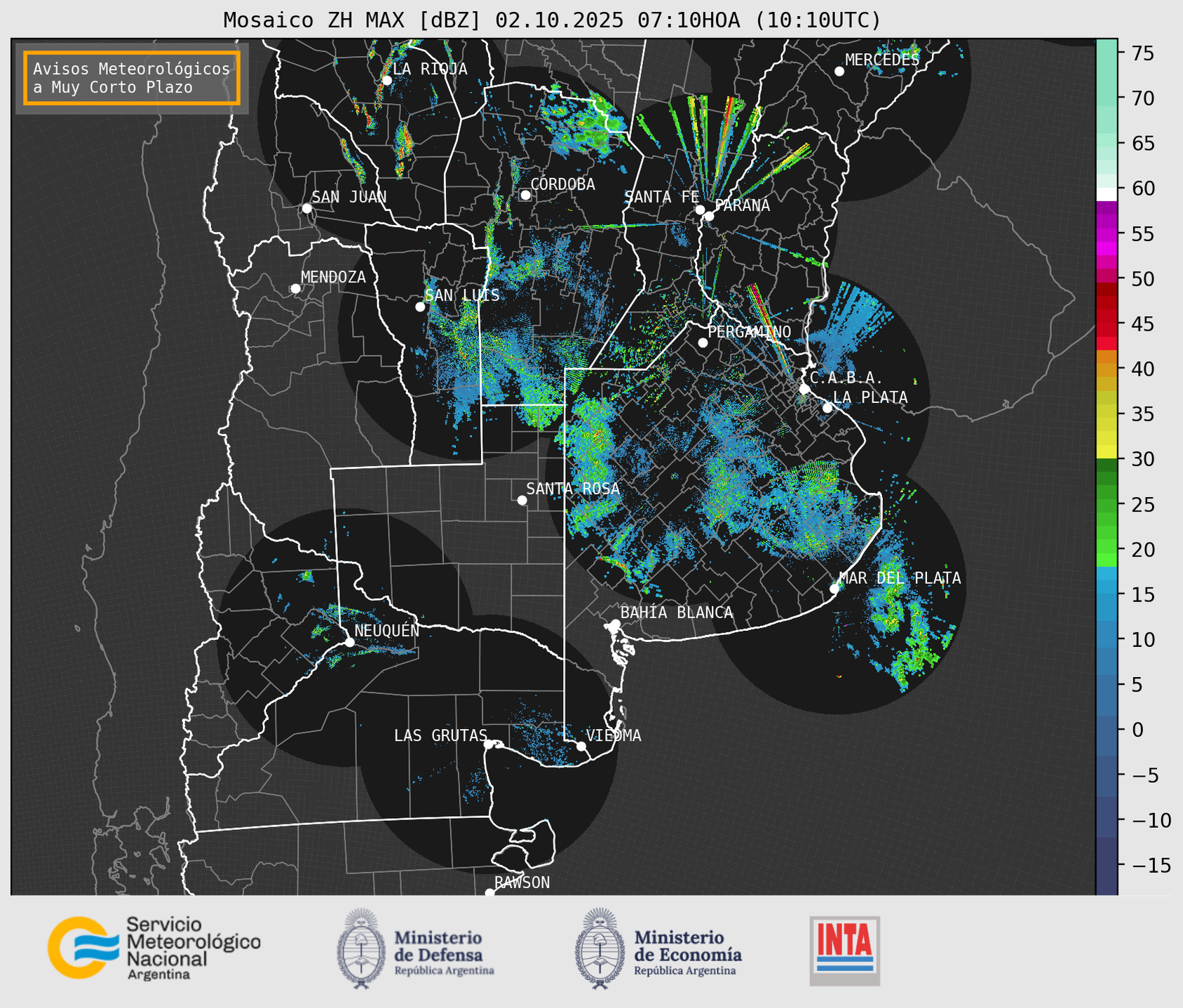The height and width of the screenshot is (1008, 1183).
Task: Click the red INTA logo
Action: click(x=844, y=951)
